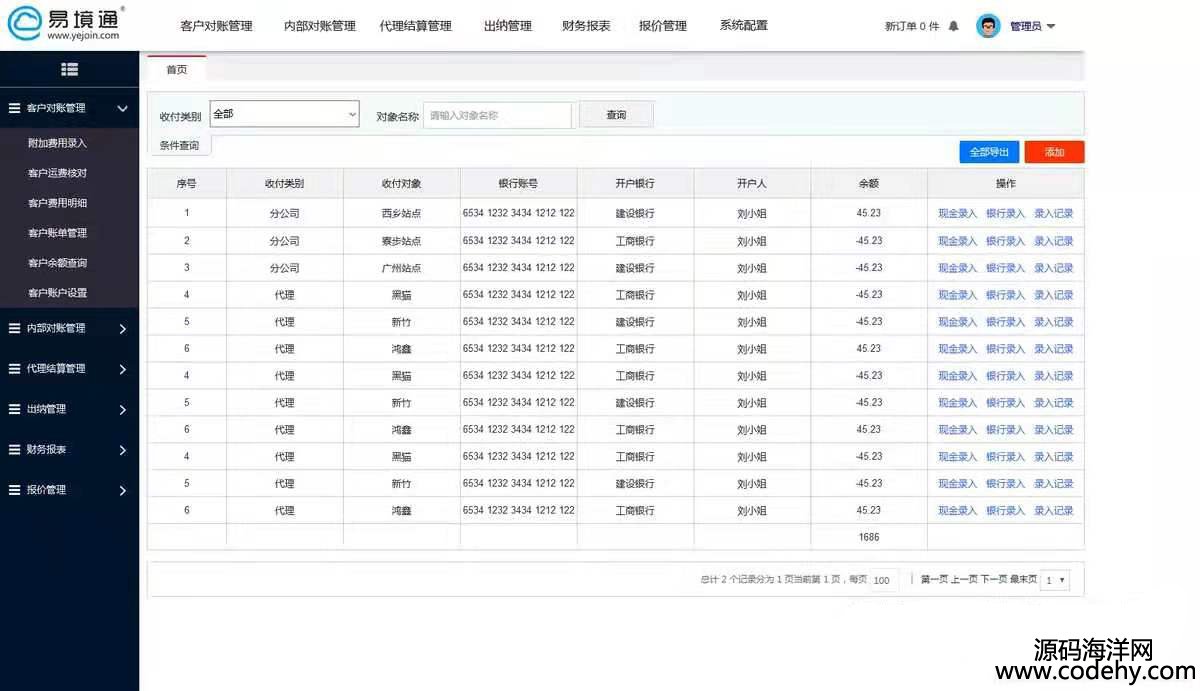Click the 寮步站点 cell
The width and height of the screenshot is (1200, 691).
coord(401,241)
